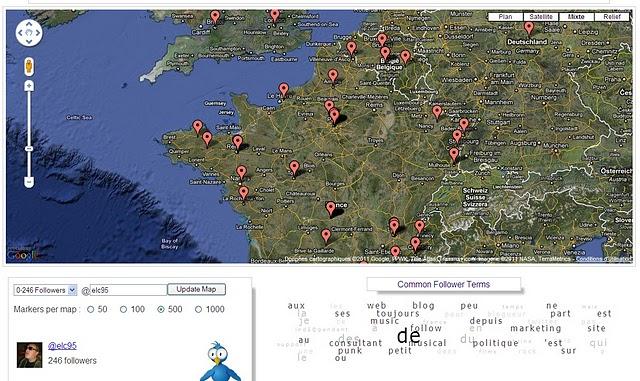Click the marker near La Roche-sur-Yon
The height and width of the screenshot is (381, 640).
[244, 193]
